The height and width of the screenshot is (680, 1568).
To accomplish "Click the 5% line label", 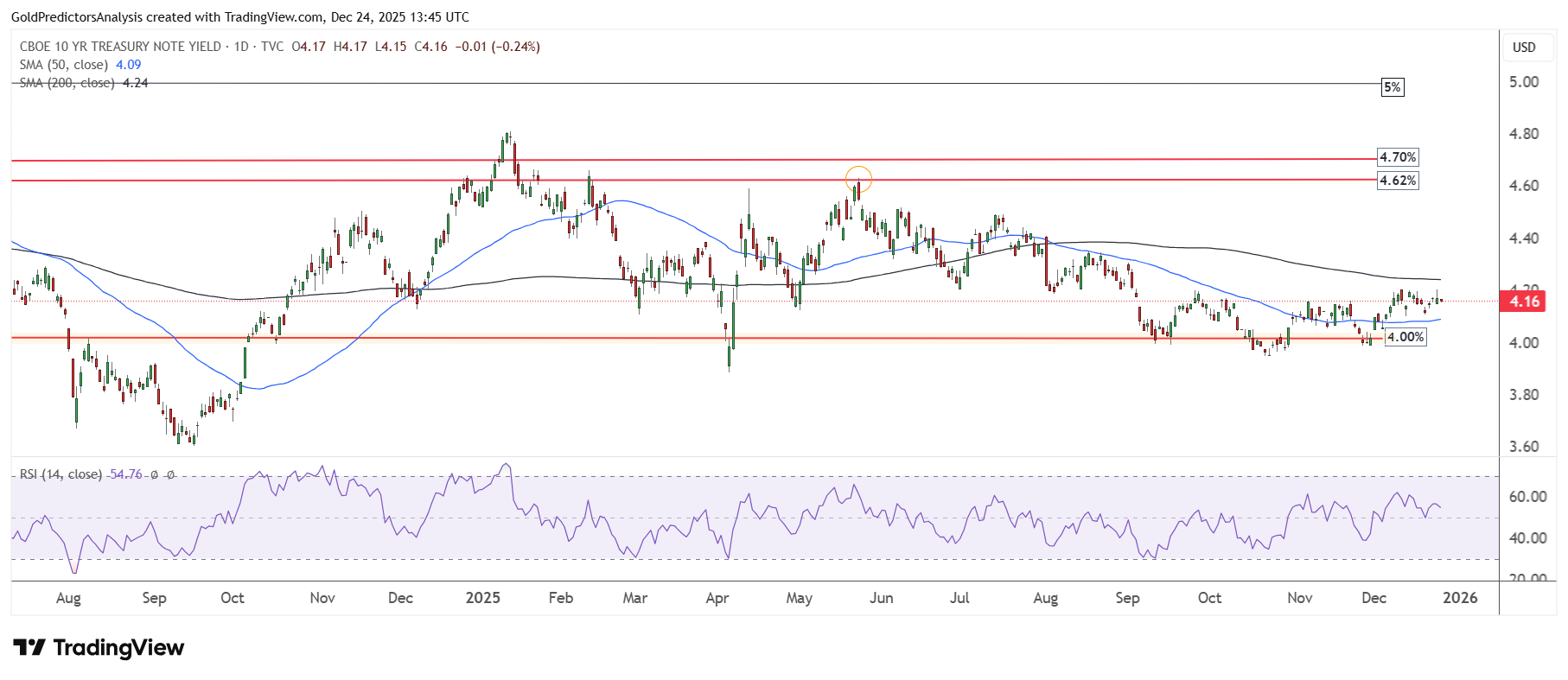I will pyautogui.click(x=1393, y=87).
